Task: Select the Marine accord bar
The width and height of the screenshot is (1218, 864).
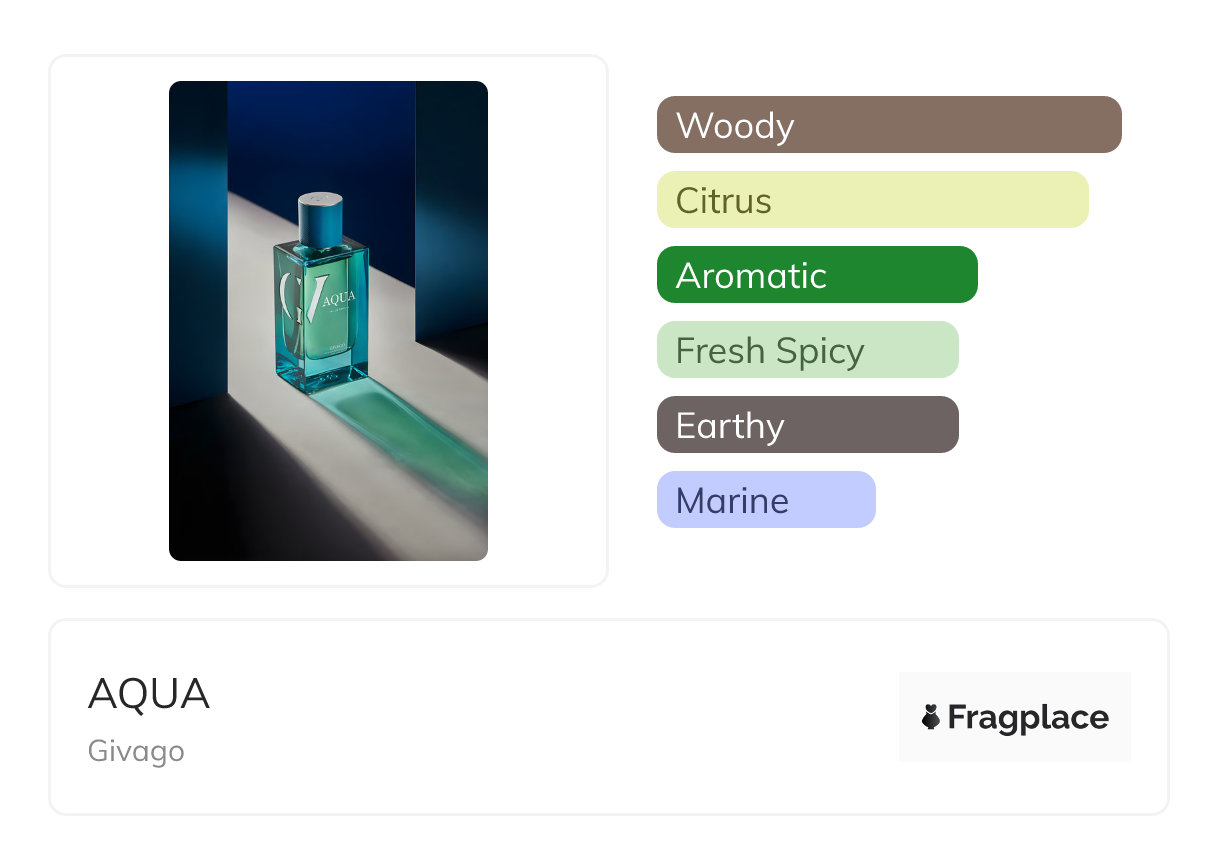Action: pyautogui.click(x=765, y=500)
